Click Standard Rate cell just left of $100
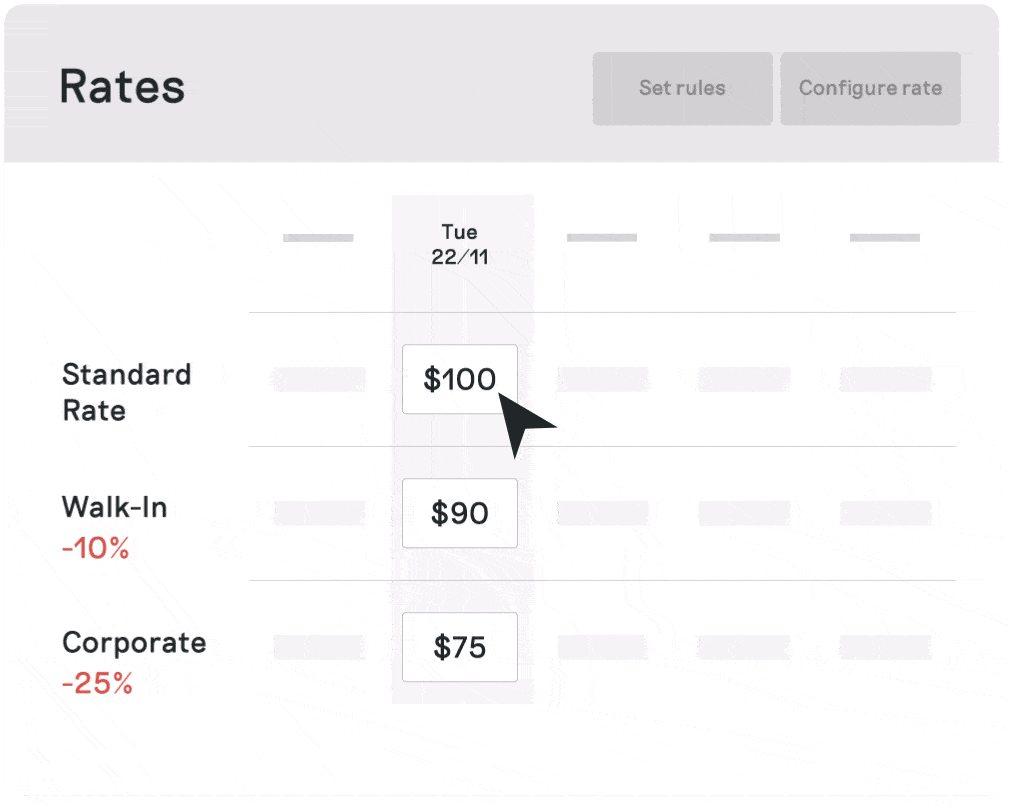 click(318, 379)
